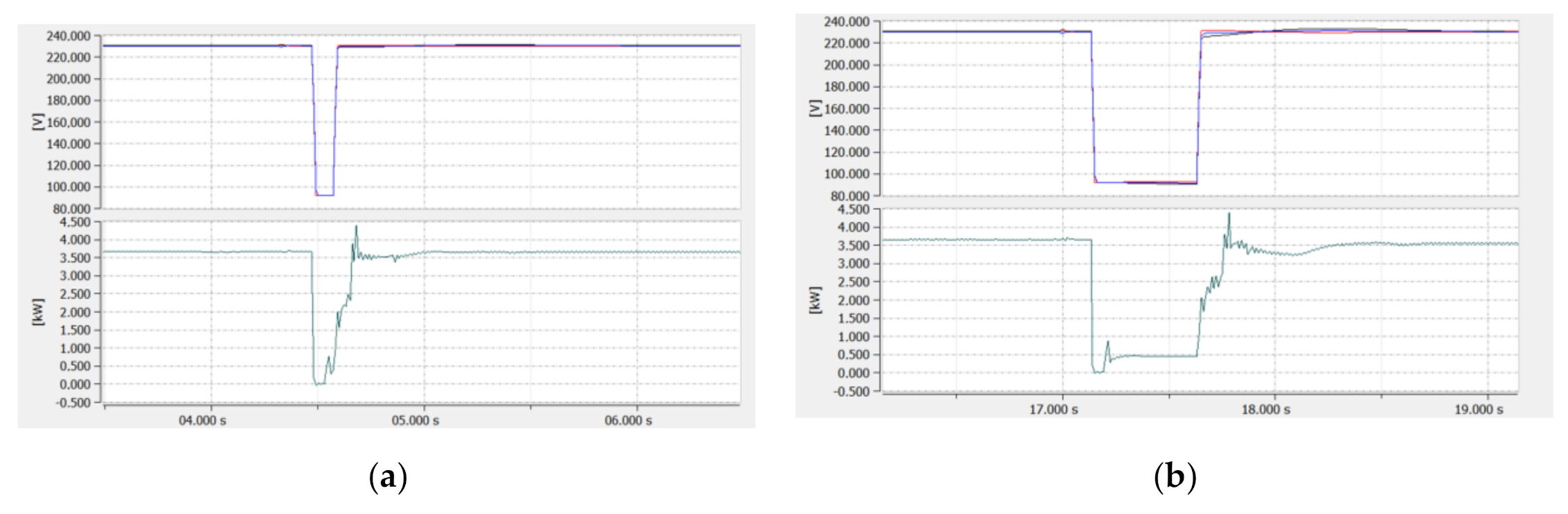The image size is (1568, 514).
Task: Click the 06.000 s time axis label
Action: (628, 421)
